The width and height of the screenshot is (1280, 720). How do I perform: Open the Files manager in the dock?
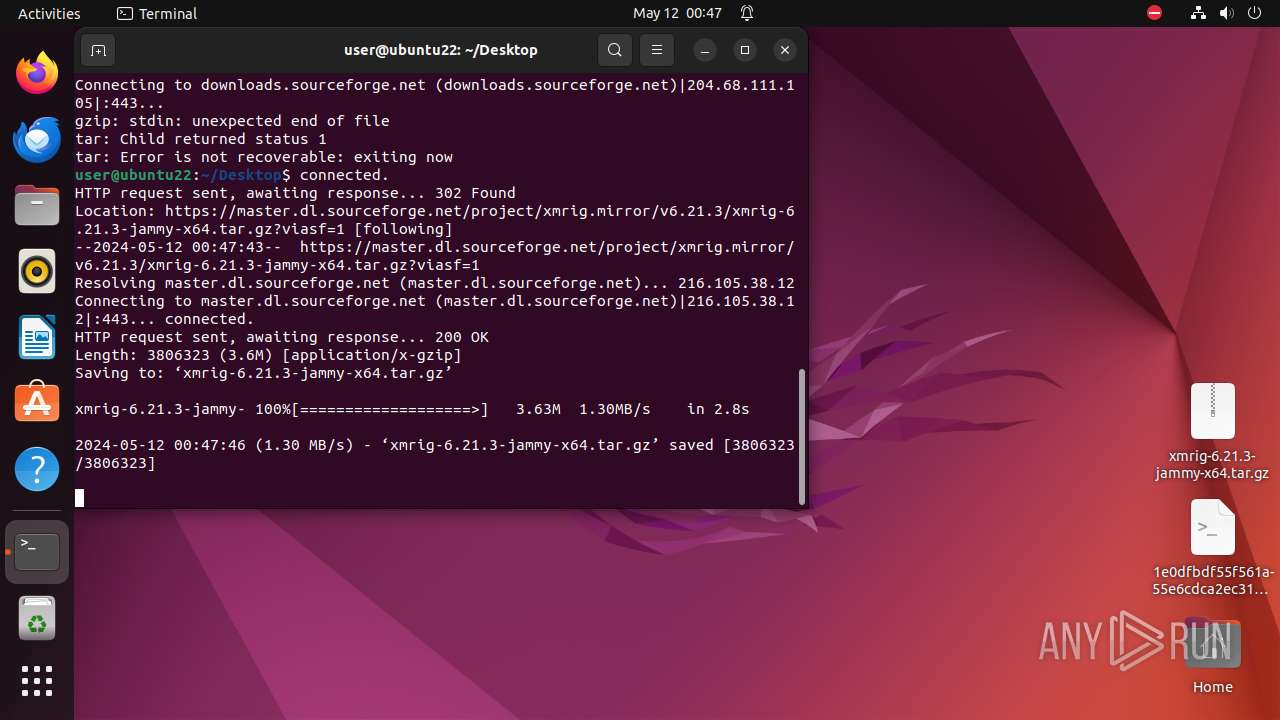(x=37, y=205)
